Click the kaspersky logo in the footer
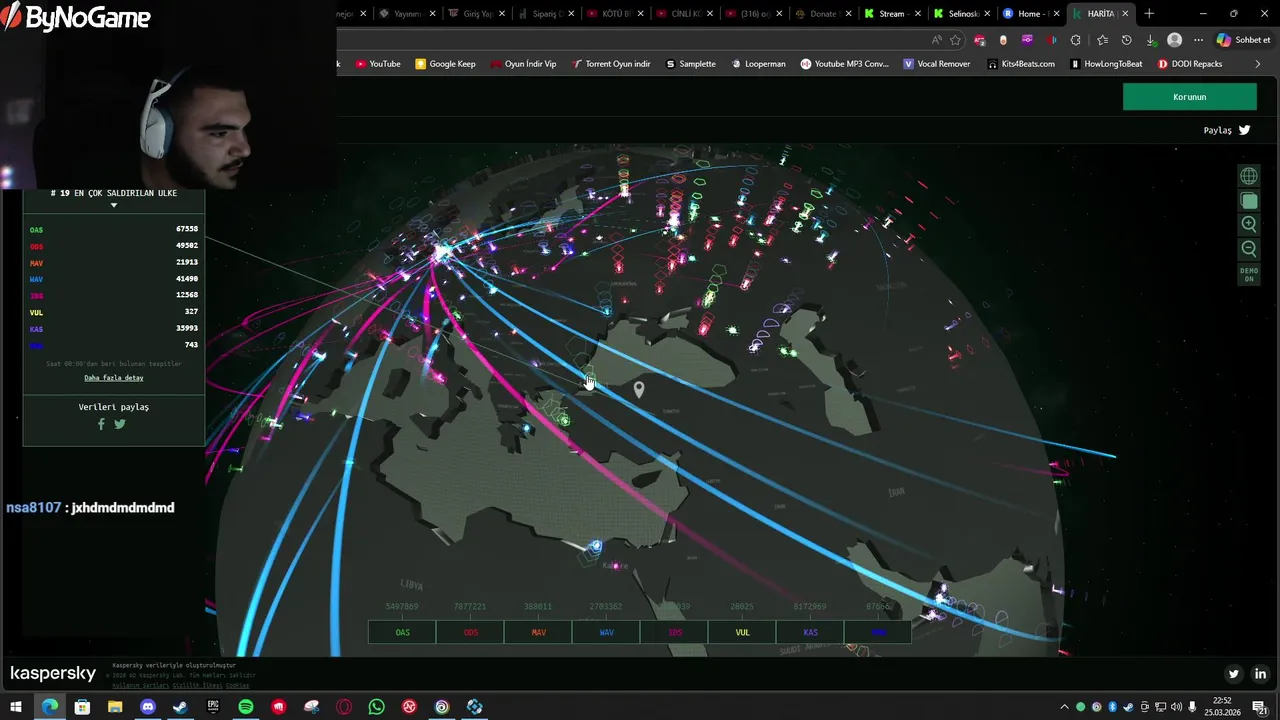The height and width of the screenshot is (720, 1280). 53,673
